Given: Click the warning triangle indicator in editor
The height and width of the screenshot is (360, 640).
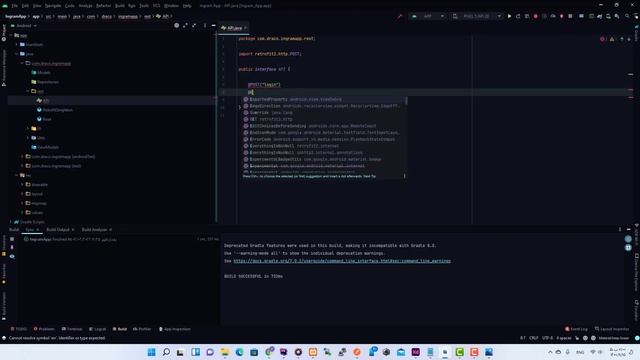Looking at the screenshot, I should pos(612,39).
